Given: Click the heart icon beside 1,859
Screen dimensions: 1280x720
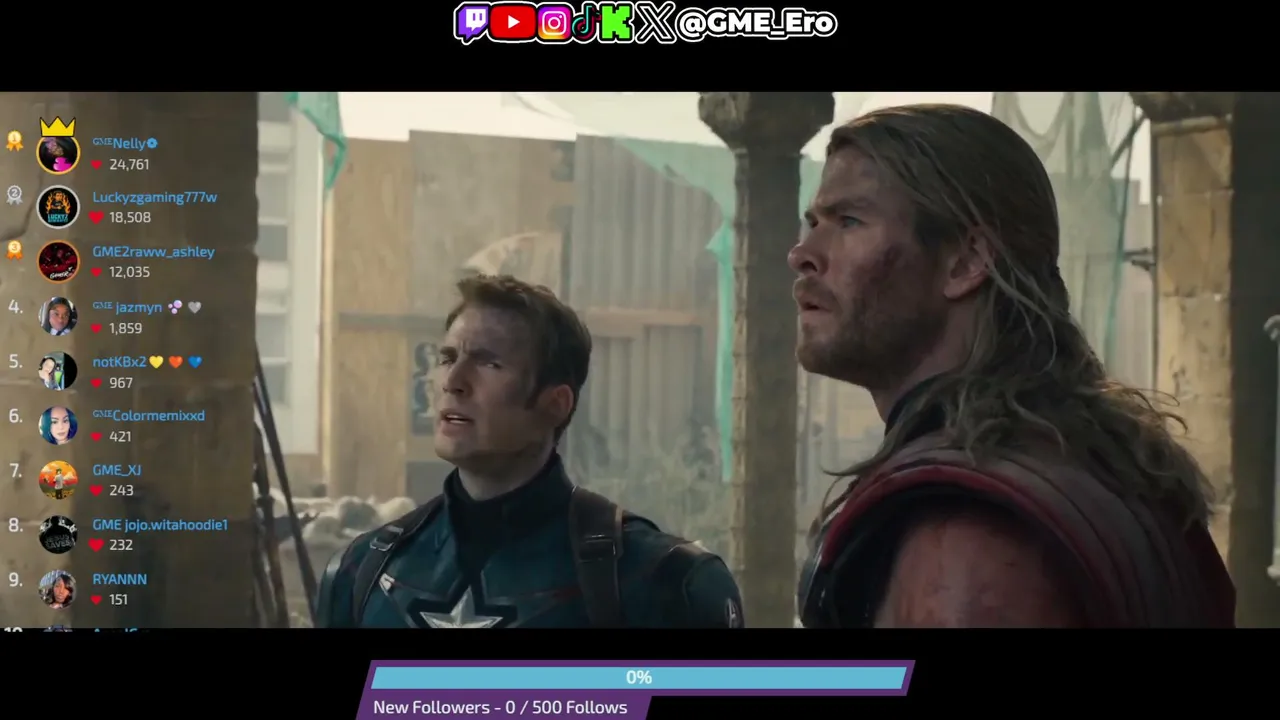Looking at the screenshot, I should pos(97,328).
